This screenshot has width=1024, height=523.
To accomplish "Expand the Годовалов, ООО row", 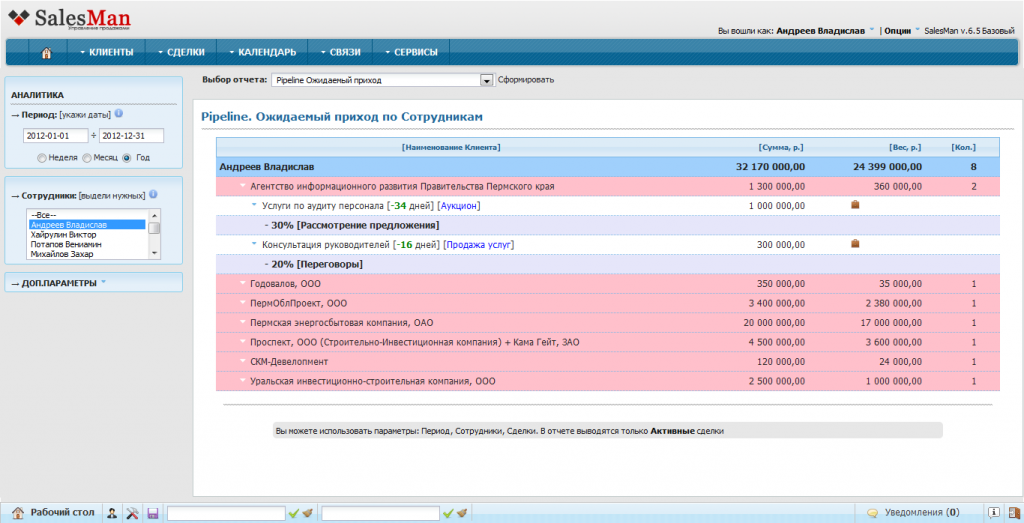I will click(x=244, y=283).
